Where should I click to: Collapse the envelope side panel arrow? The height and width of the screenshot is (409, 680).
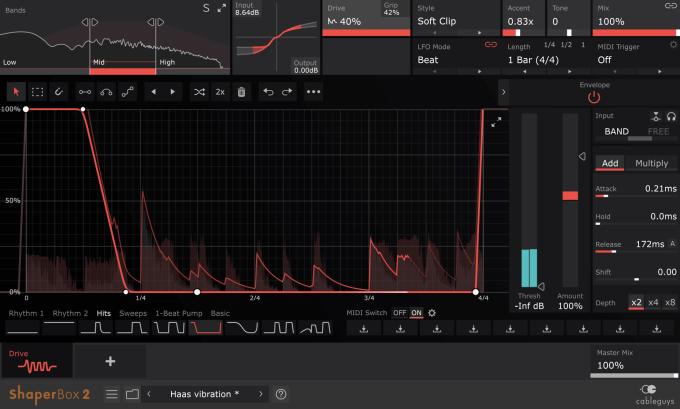tap(503, 92)
